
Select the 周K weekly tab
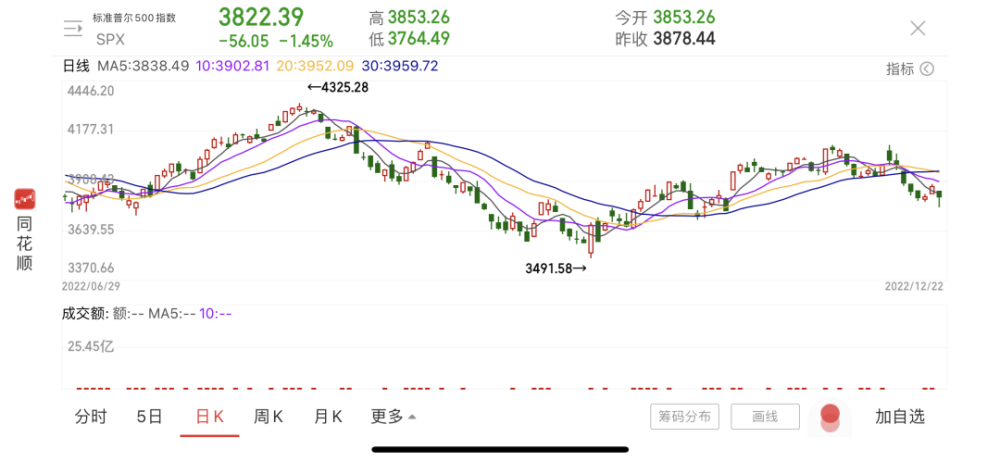click(x=268, y=417)
